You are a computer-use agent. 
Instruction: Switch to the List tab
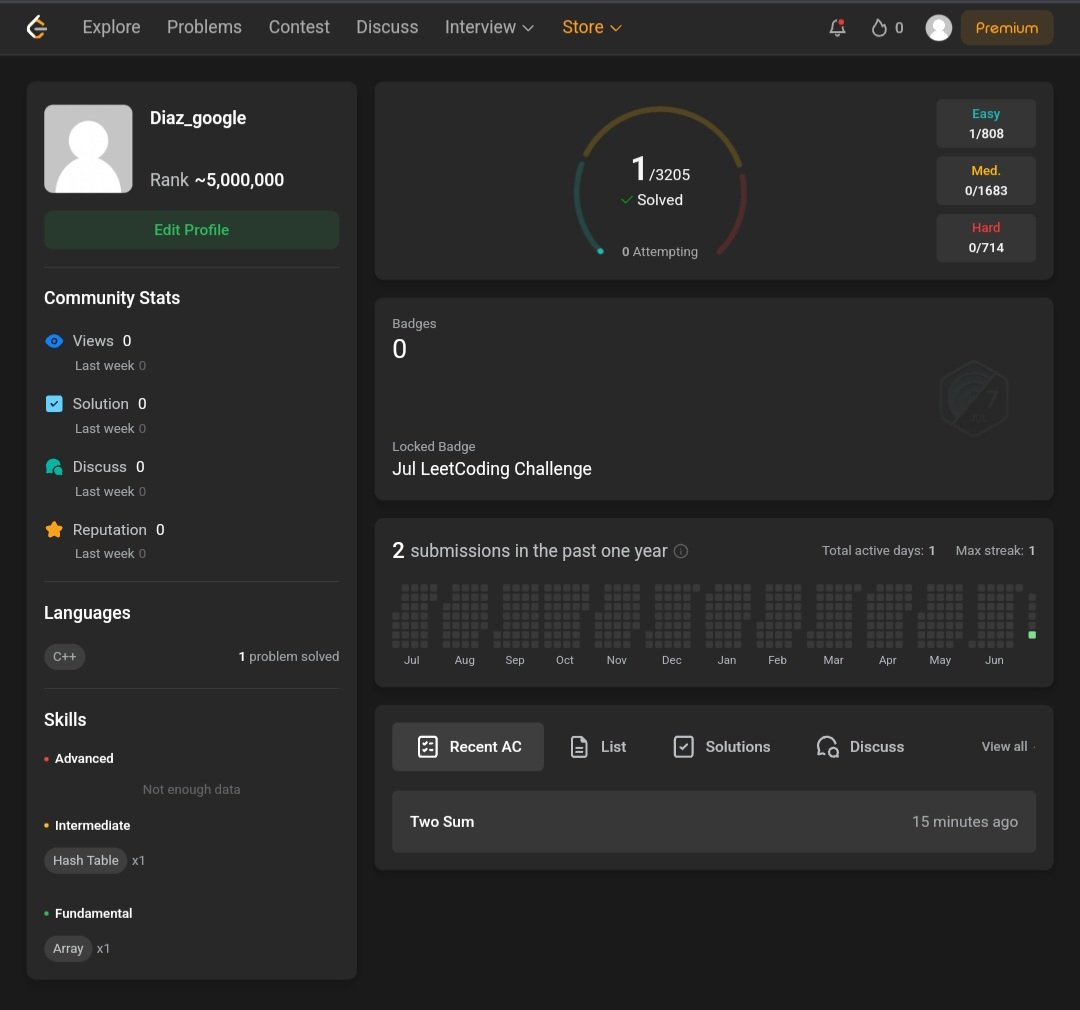599,747
